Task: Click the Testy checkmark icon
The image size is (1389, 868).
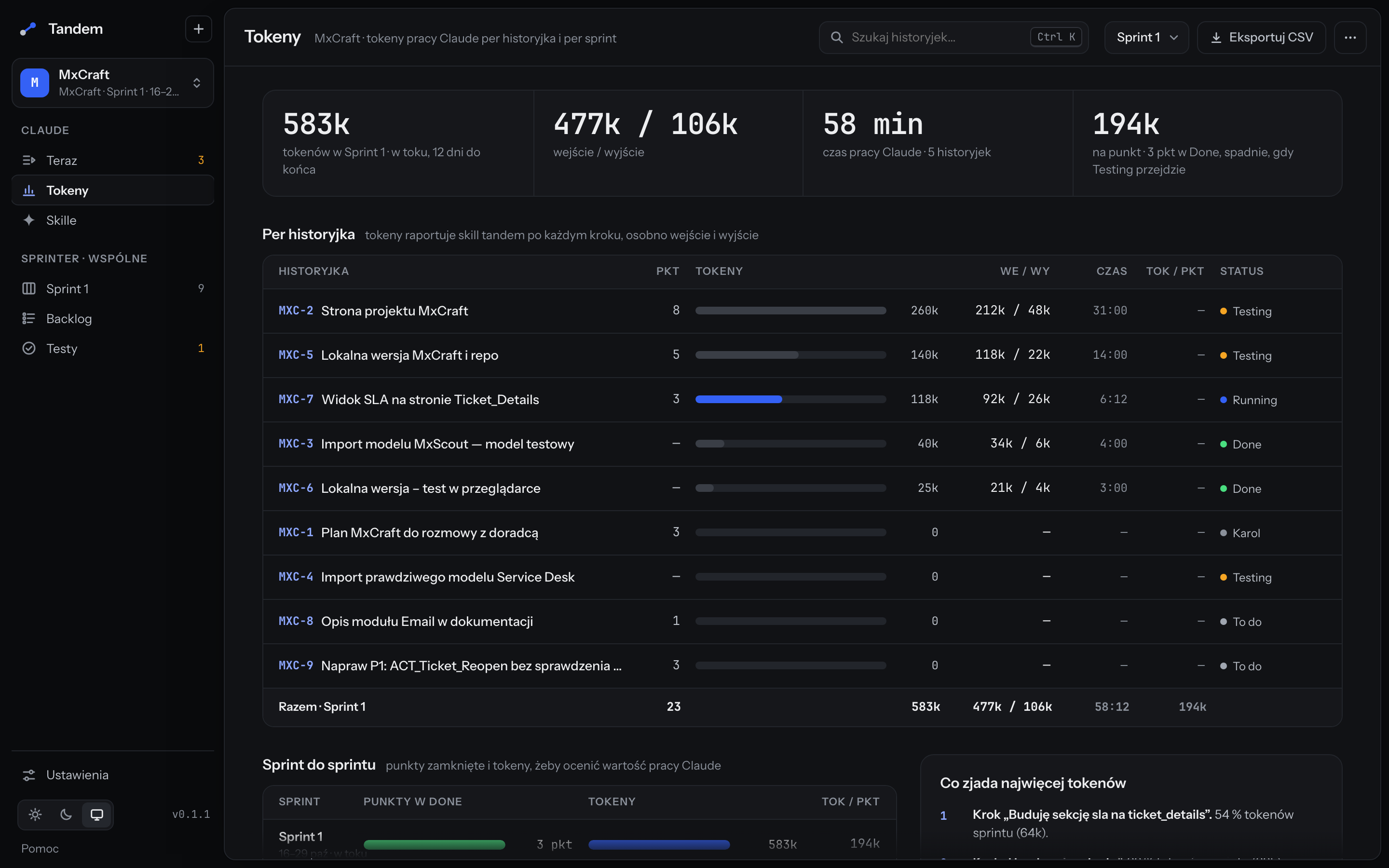Action: pyautogui.click(x=29, y=348)
